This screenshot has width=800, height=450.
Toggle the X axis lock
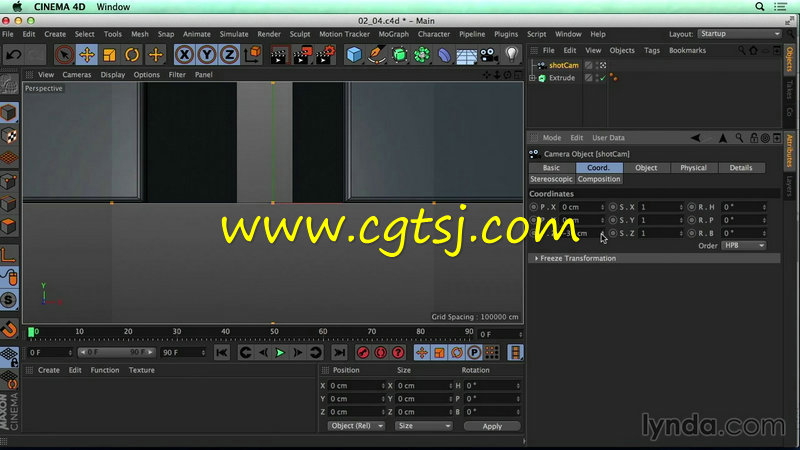click(184, 55)
